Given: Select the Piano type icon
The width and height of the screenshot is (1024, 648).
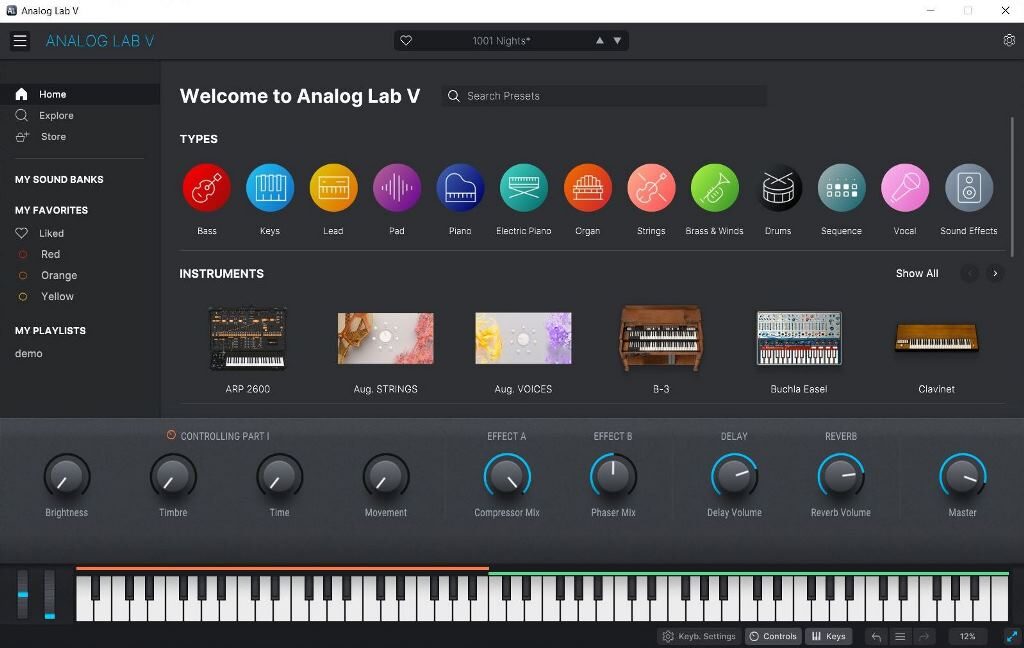Looking at the screenshot, I should 460,188.
